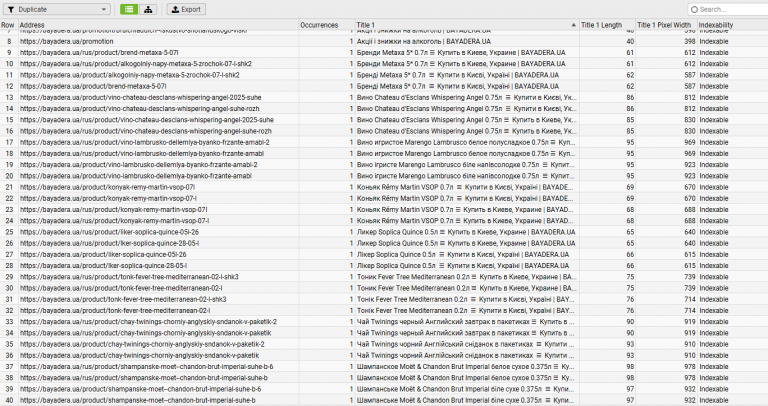Select product/alkogolniy-napy-metaxa address in row 11
Screen dimensions: 768x406
(130, 75)
